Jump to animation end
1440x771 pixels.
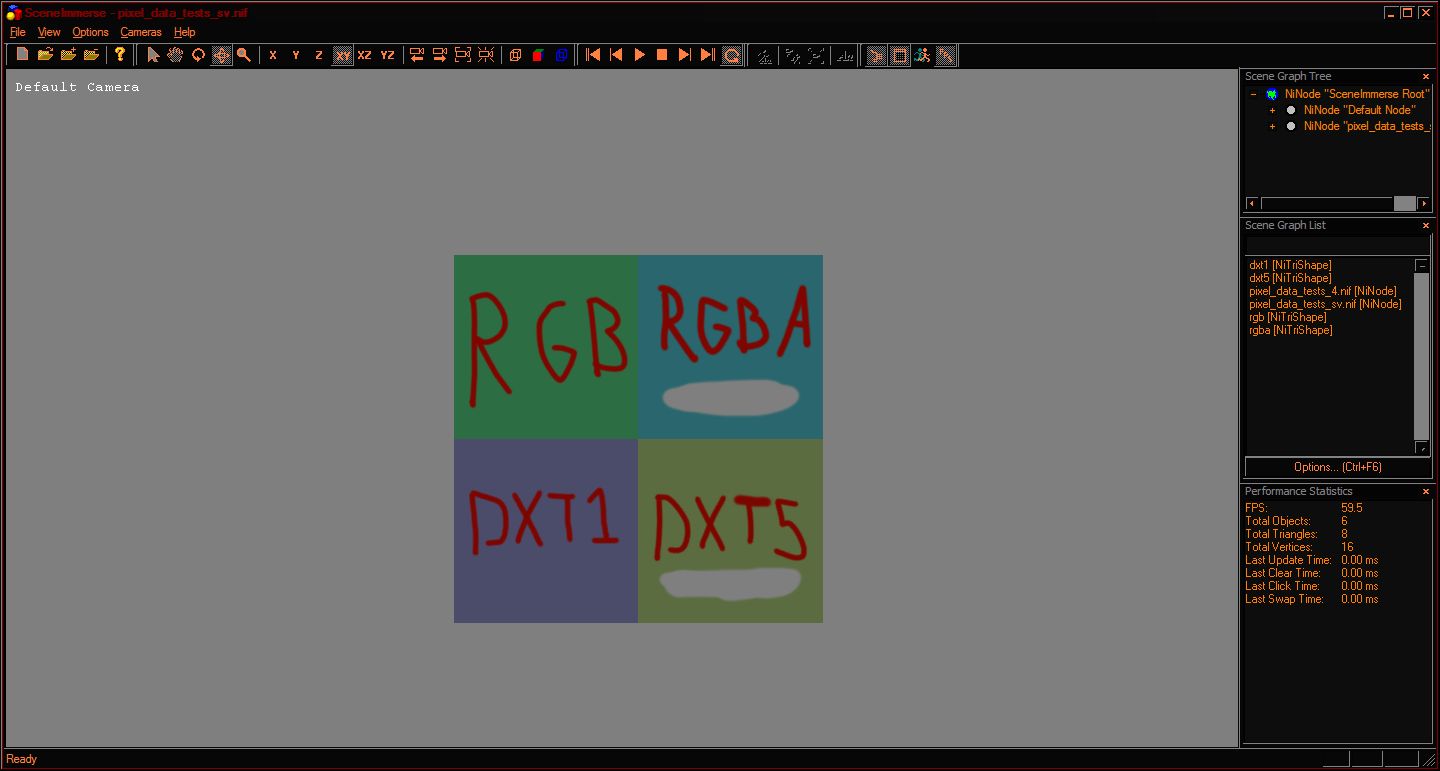pos(708,55)
